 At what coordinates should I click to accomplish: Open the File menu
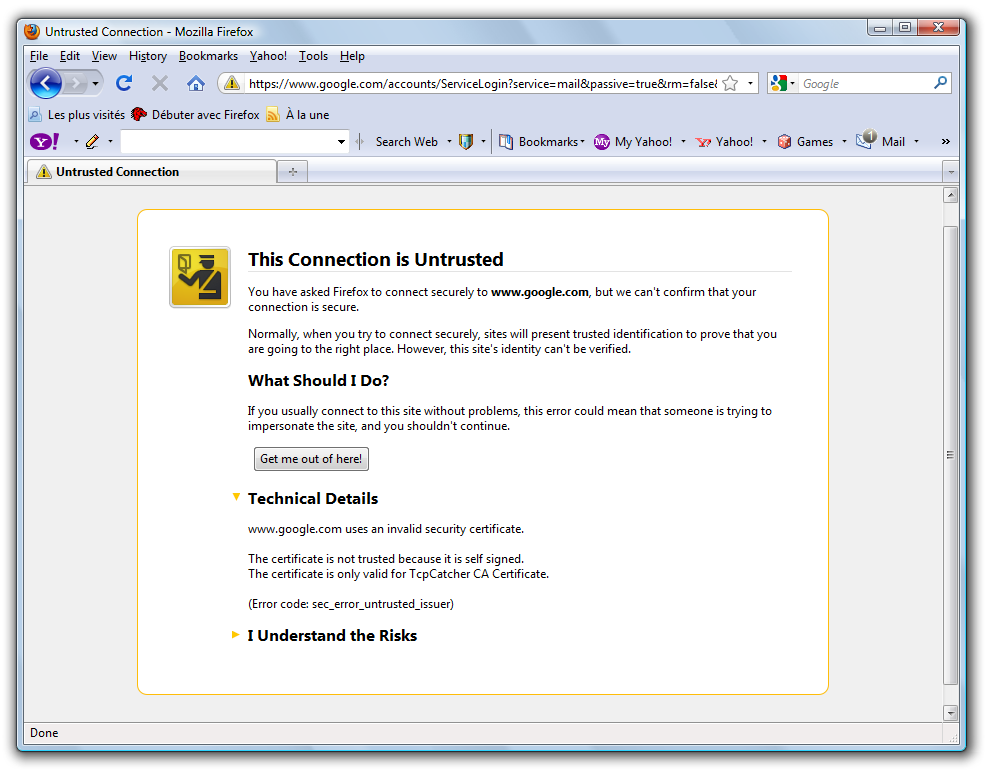(39, 56)
